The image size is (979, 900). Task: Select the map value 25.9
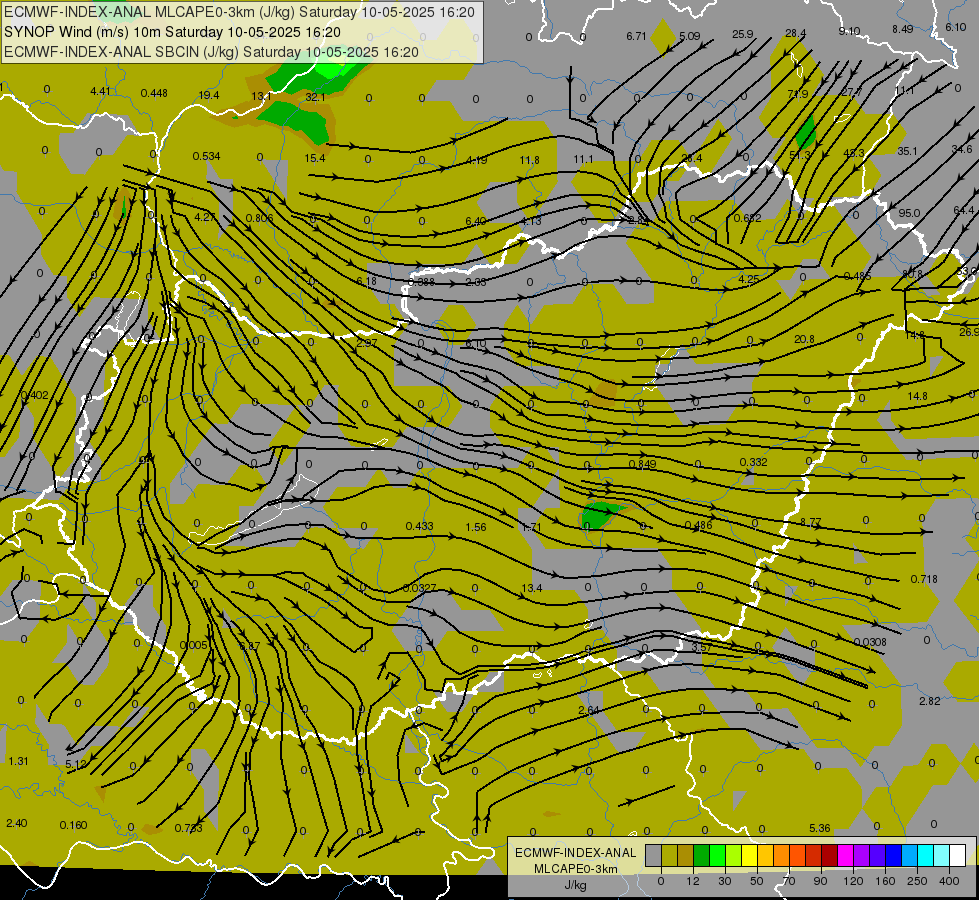(x=742, y=34)
